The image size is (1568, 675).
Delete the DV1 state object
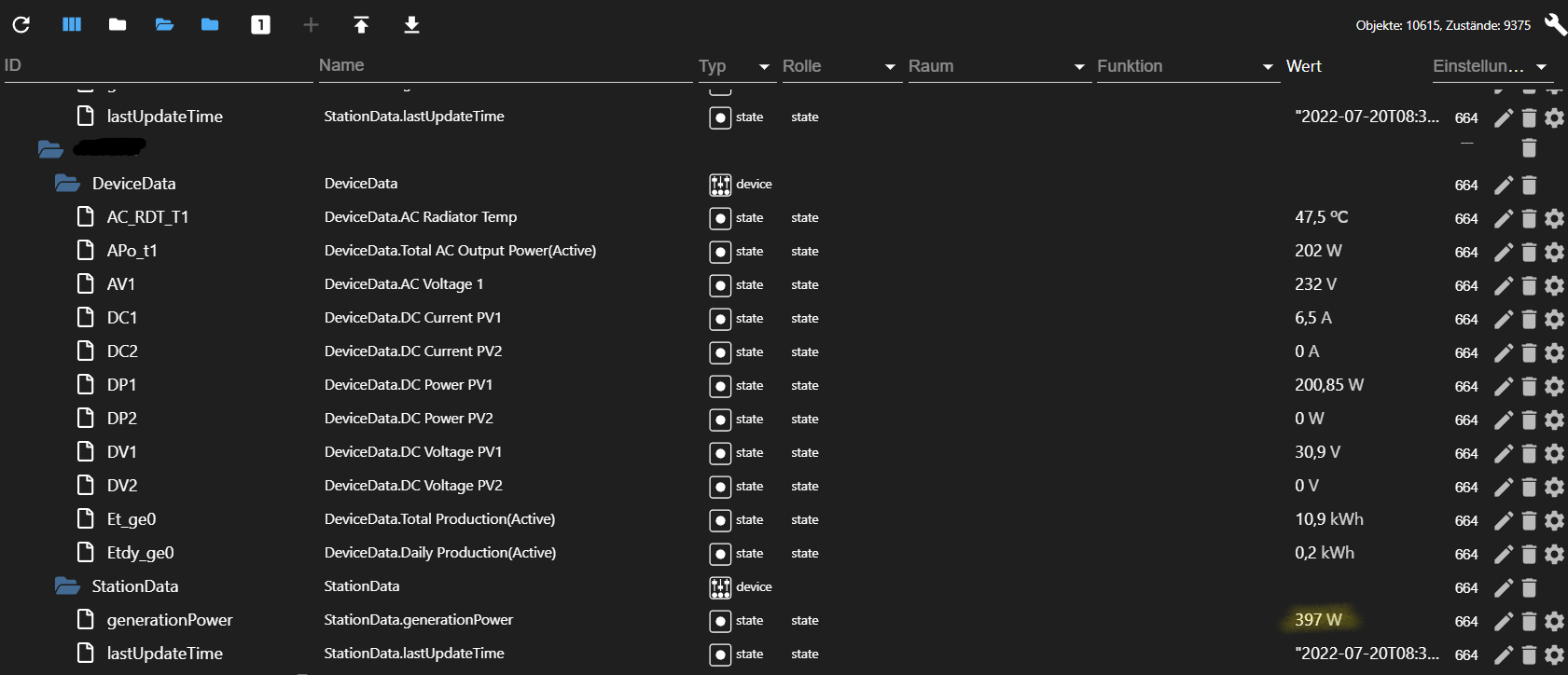pos(1529,453)
